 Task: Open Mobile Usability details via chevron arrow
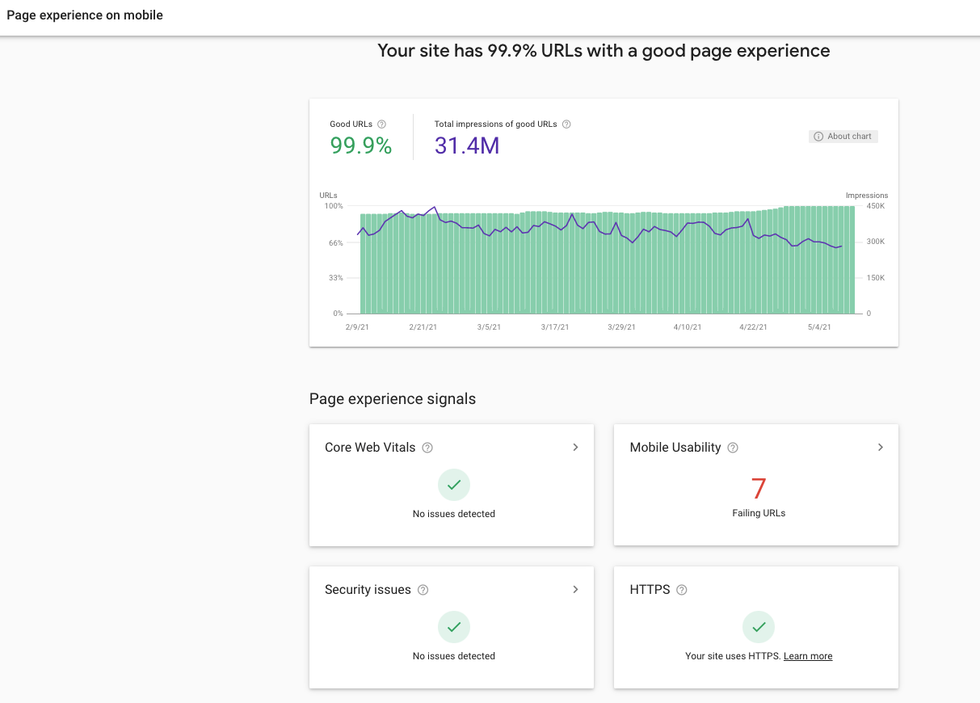[x=880, y=447]
